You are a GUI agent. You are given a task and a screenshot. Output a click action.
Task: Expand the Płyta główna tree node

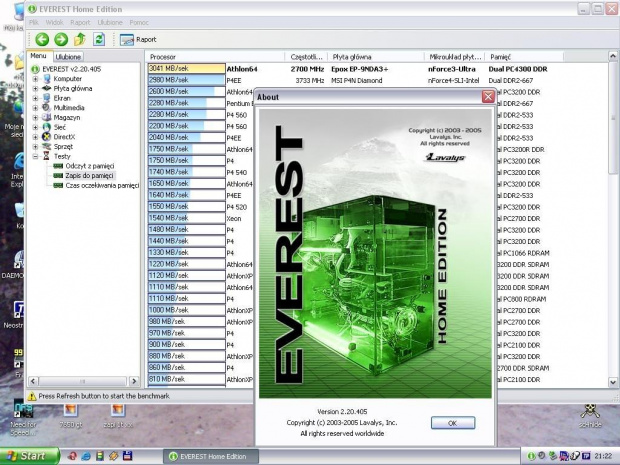click(x=36, y=88)
